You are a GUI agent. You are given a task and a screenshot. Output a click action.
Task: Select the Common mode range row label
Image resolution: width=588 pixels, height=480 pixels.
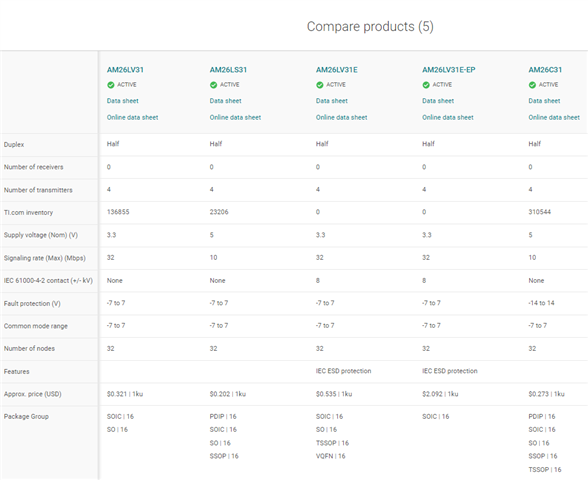coord(36,326)
